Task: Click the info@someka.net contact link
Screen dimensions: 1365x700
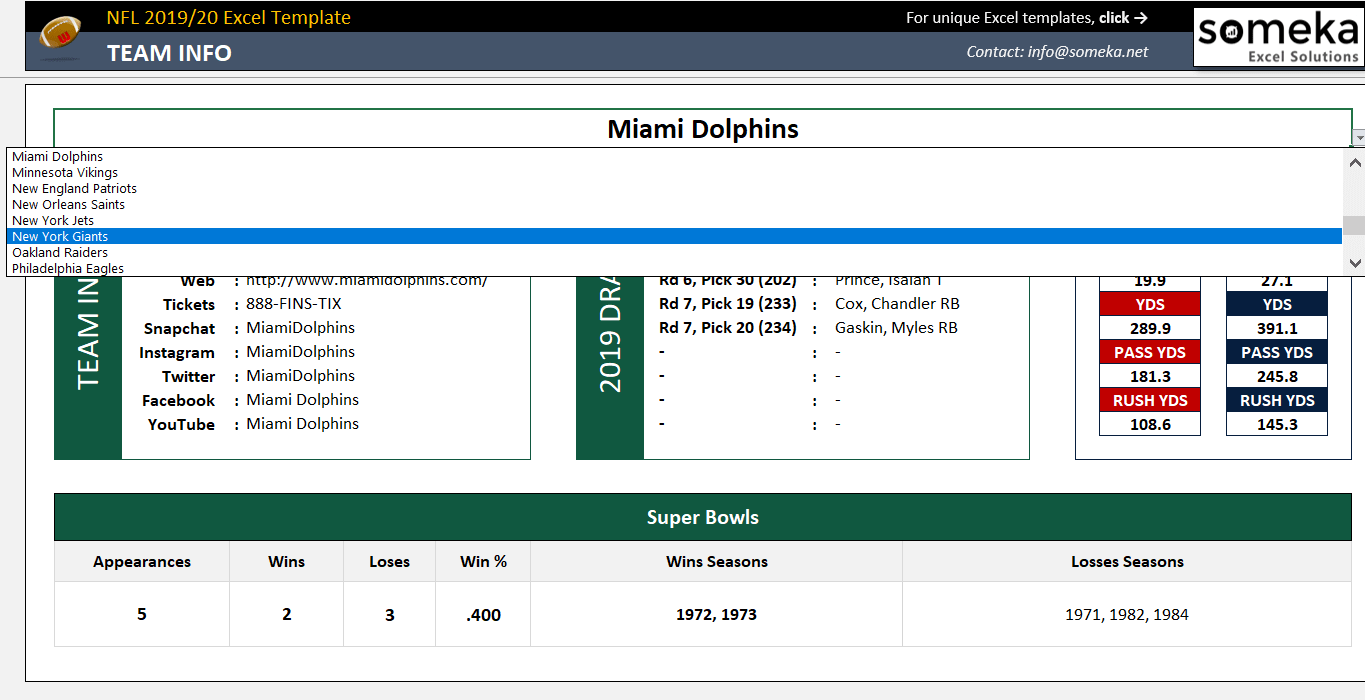Action: [1057, 52]
